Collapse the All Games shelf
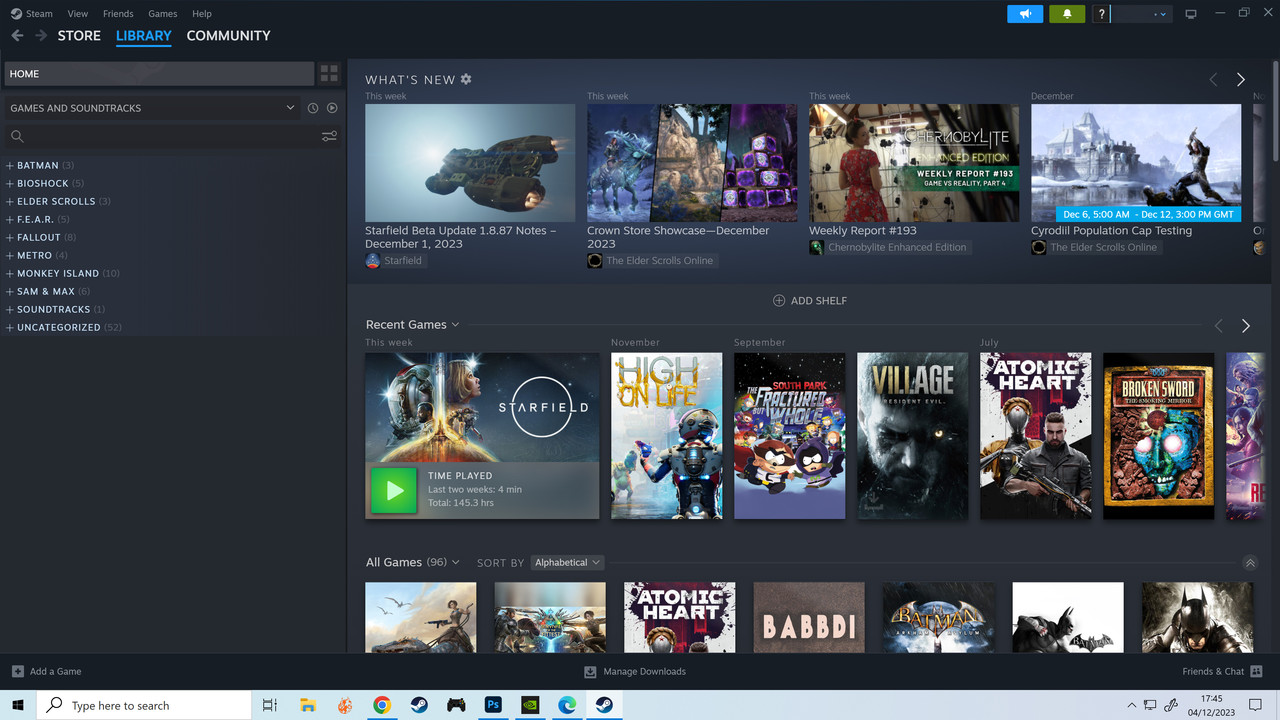 pos(1250,563)
